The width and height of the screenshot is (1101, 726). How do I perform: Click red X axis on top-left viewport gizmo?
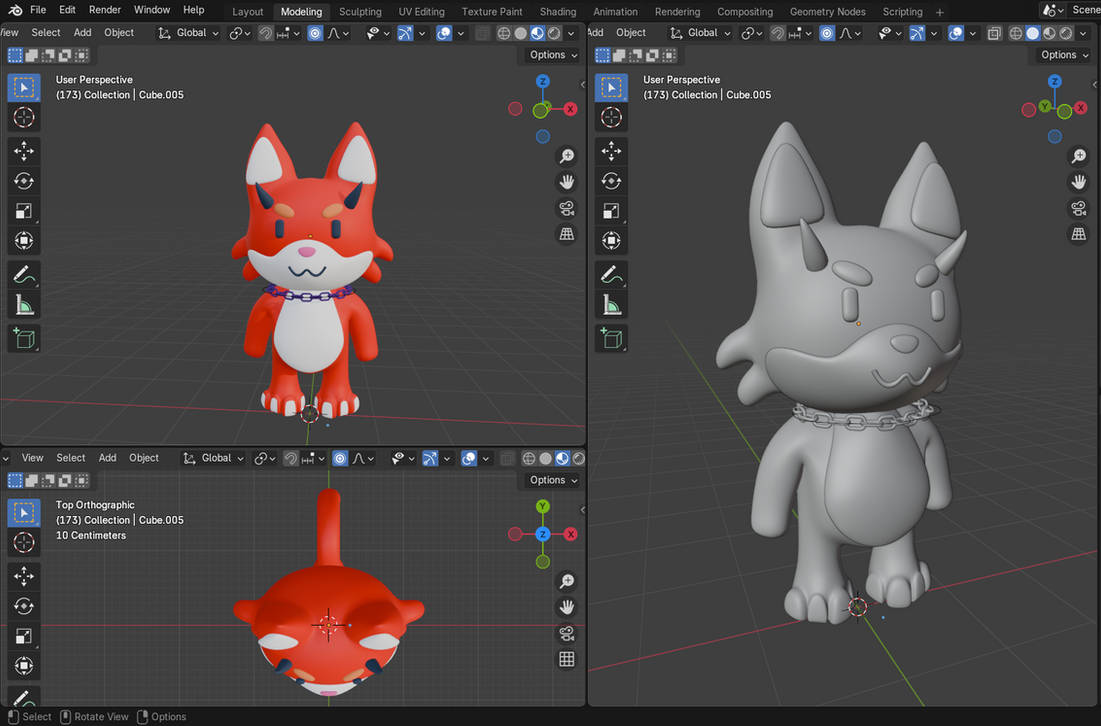(570, 109)
